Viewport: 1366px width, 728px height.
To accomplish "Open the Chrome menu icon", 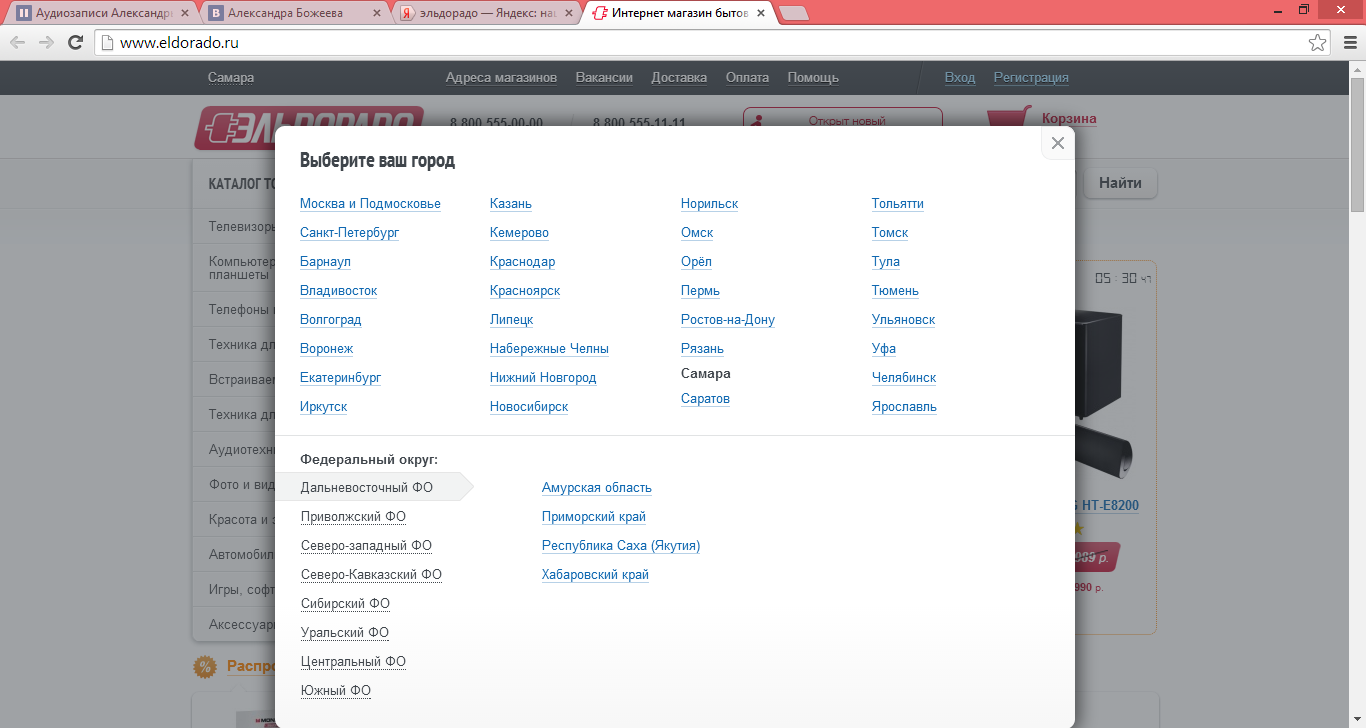I will (1349, 43).
